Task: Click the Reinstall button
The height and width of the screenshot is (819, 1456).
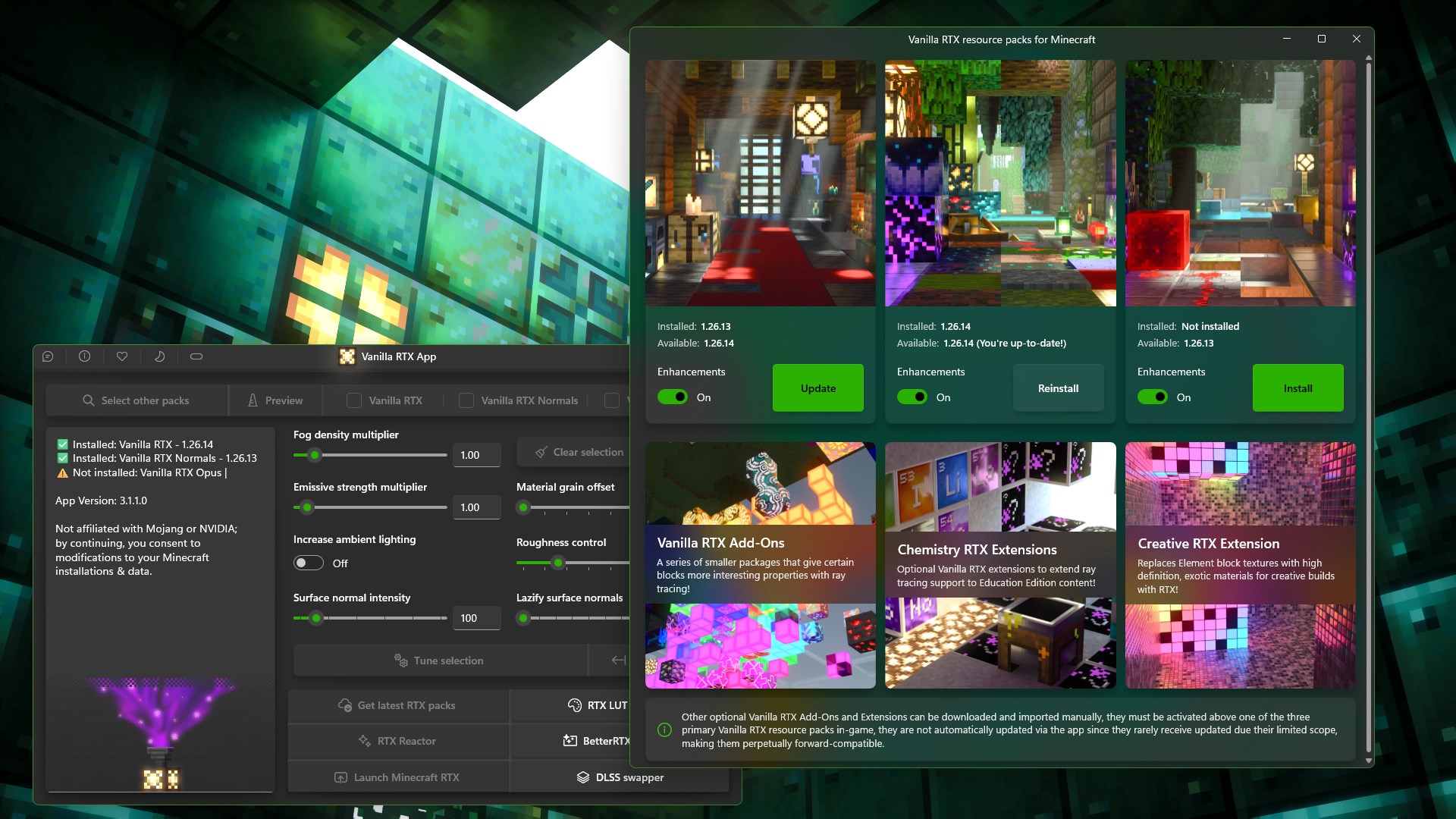Action: (x=1058, y=388)
